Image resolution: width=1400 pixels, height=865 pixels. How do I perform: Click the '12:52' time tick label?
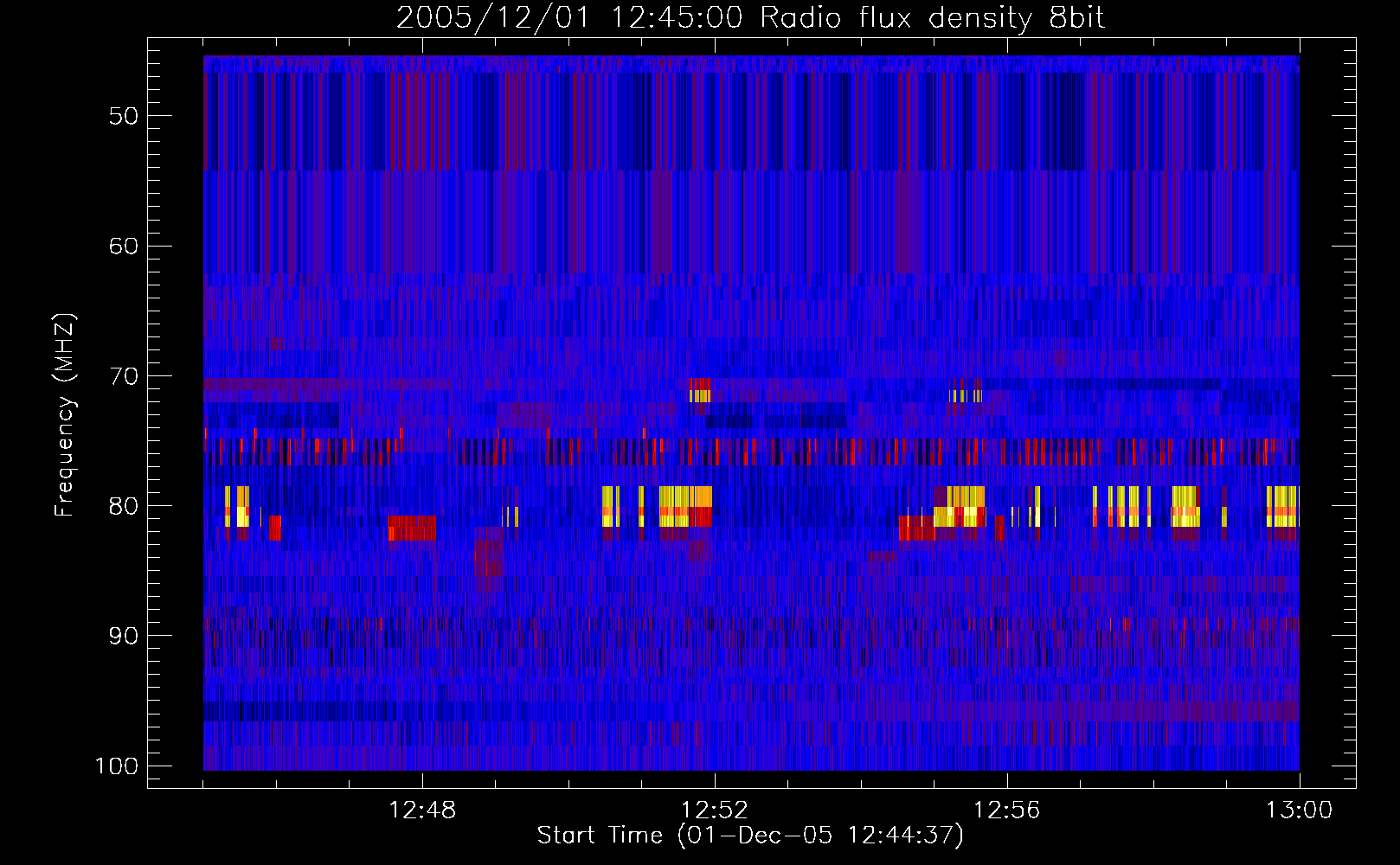click(715, 811)
